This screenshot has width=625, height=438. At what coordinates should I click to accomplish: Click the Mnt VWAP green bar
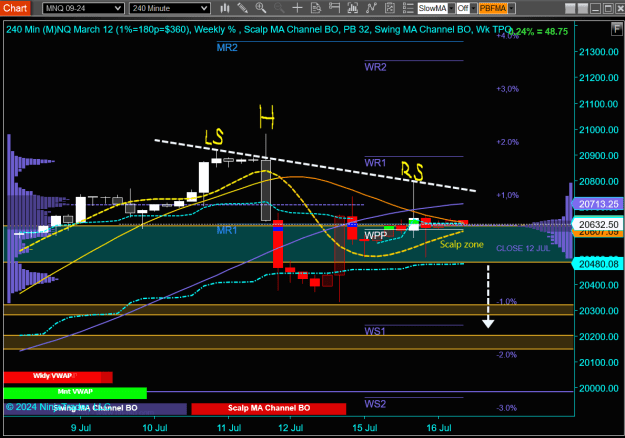coord(75,393)
